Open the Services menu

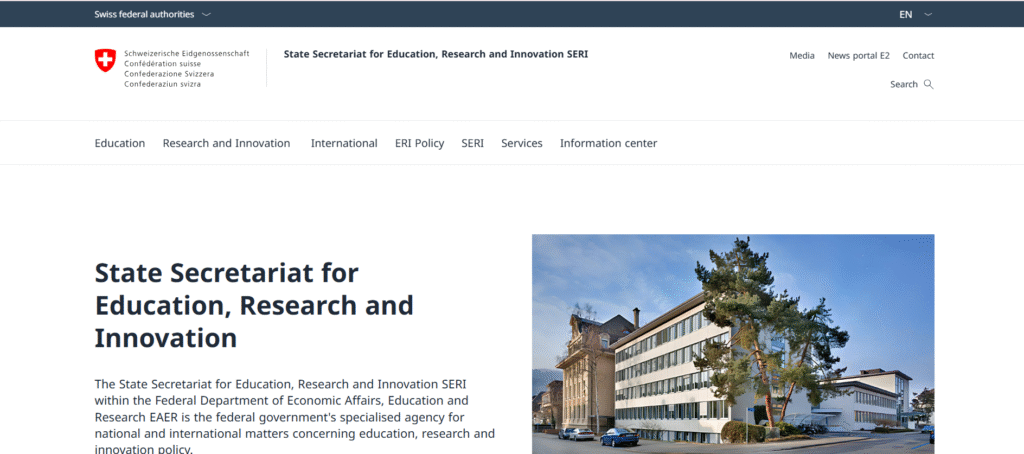pos(522,143)
